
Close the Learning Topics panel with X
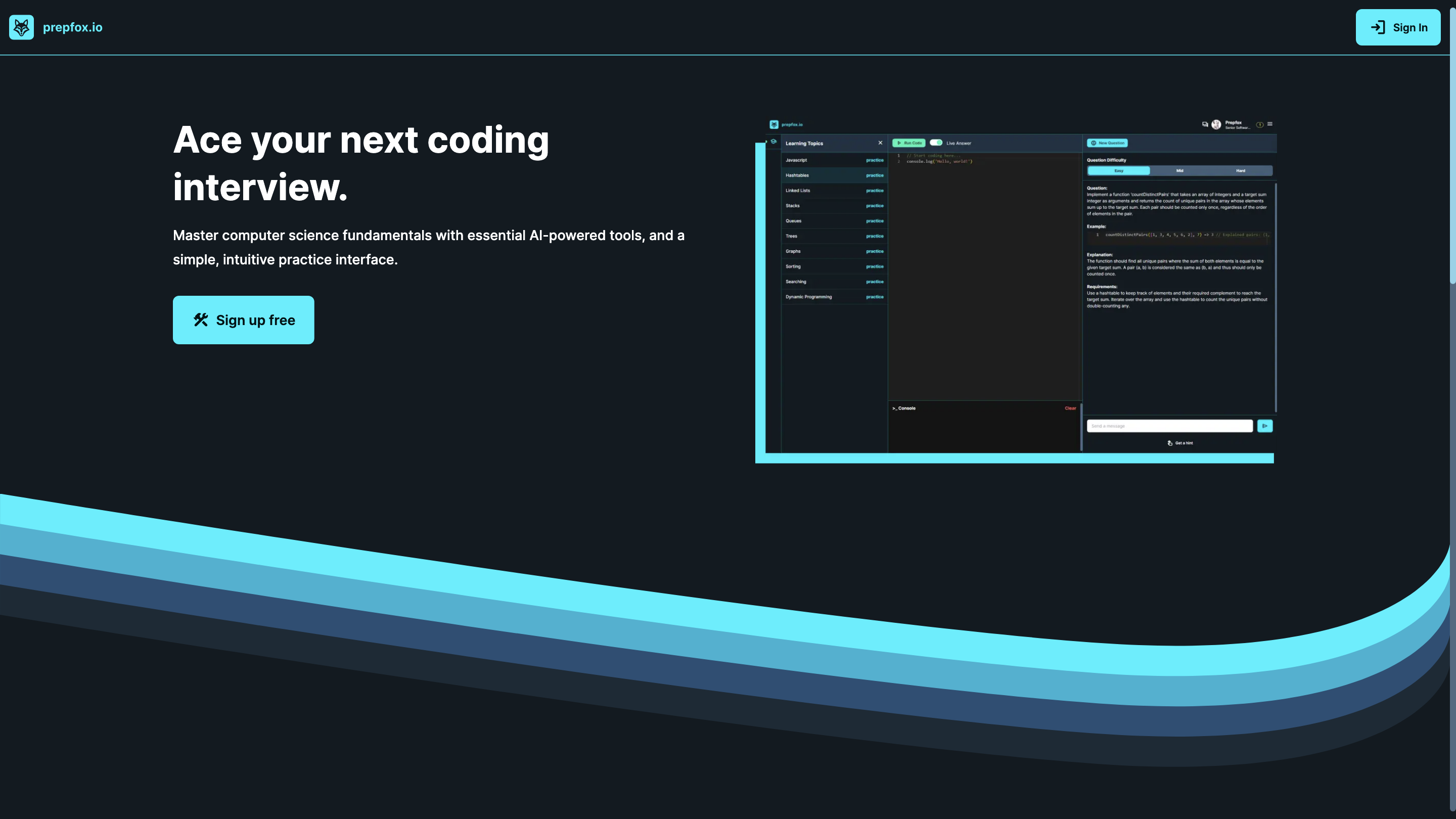click(x=880, y=143)
